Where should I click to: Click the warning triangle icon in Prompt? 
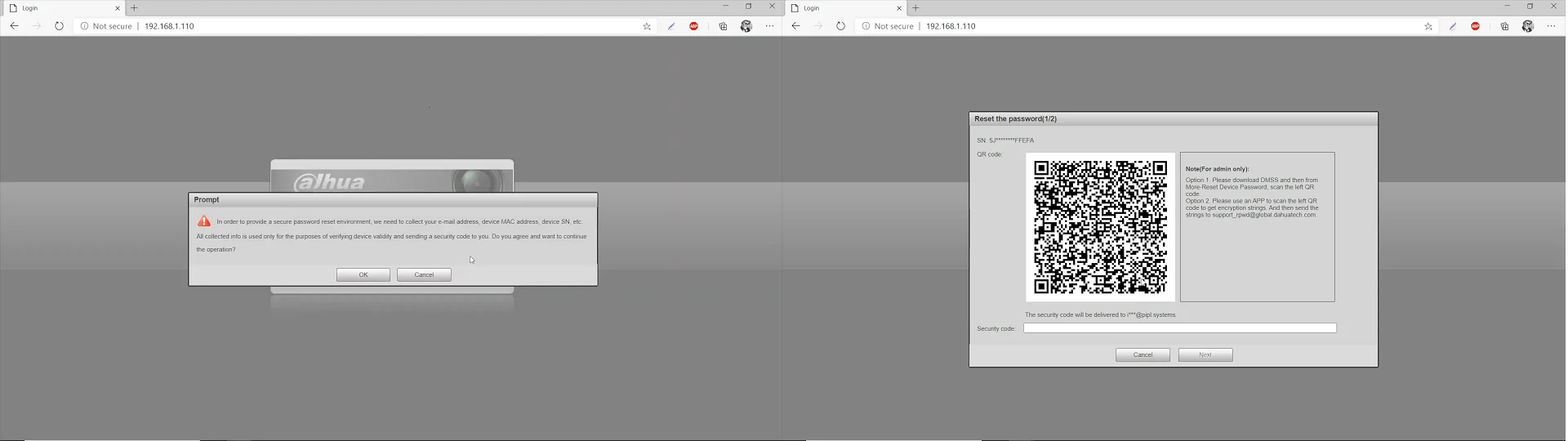point(204,221)
